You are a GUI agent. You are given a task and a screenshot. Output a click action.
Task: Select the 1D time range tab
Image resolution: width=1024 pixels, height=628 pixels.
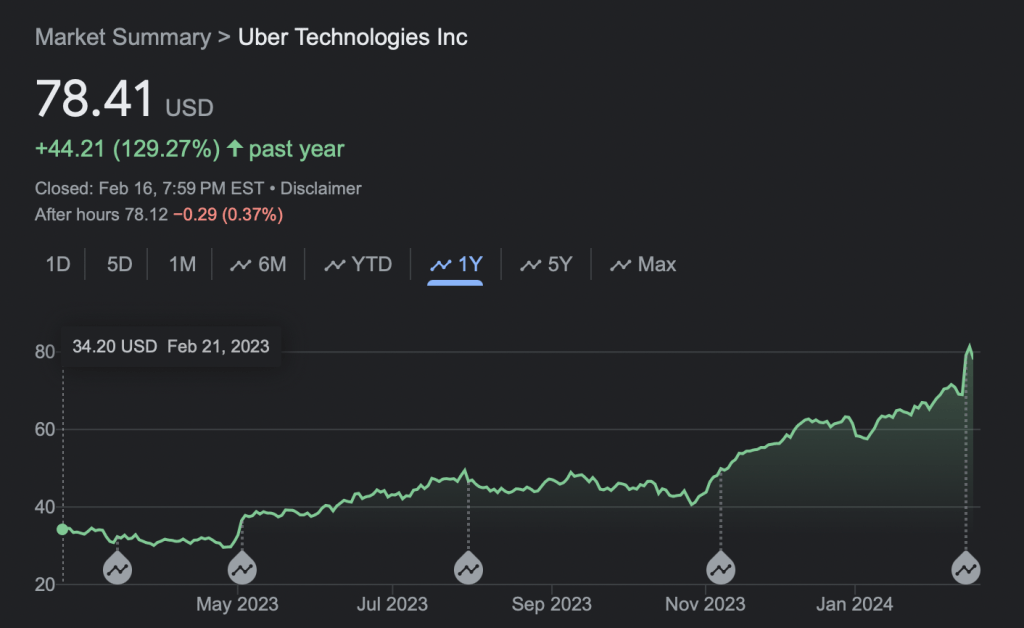click(x=58, y=265)
